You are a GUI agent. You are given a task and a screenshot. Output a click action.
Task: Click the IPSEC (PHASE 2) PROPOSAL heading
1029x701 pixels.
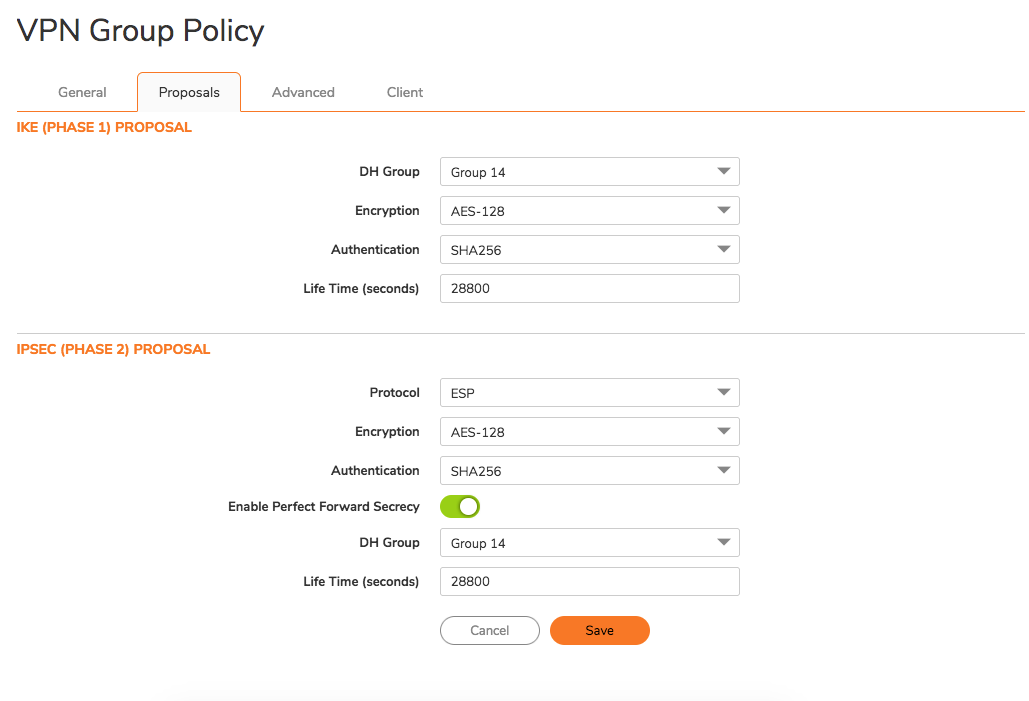click(112, 349)
